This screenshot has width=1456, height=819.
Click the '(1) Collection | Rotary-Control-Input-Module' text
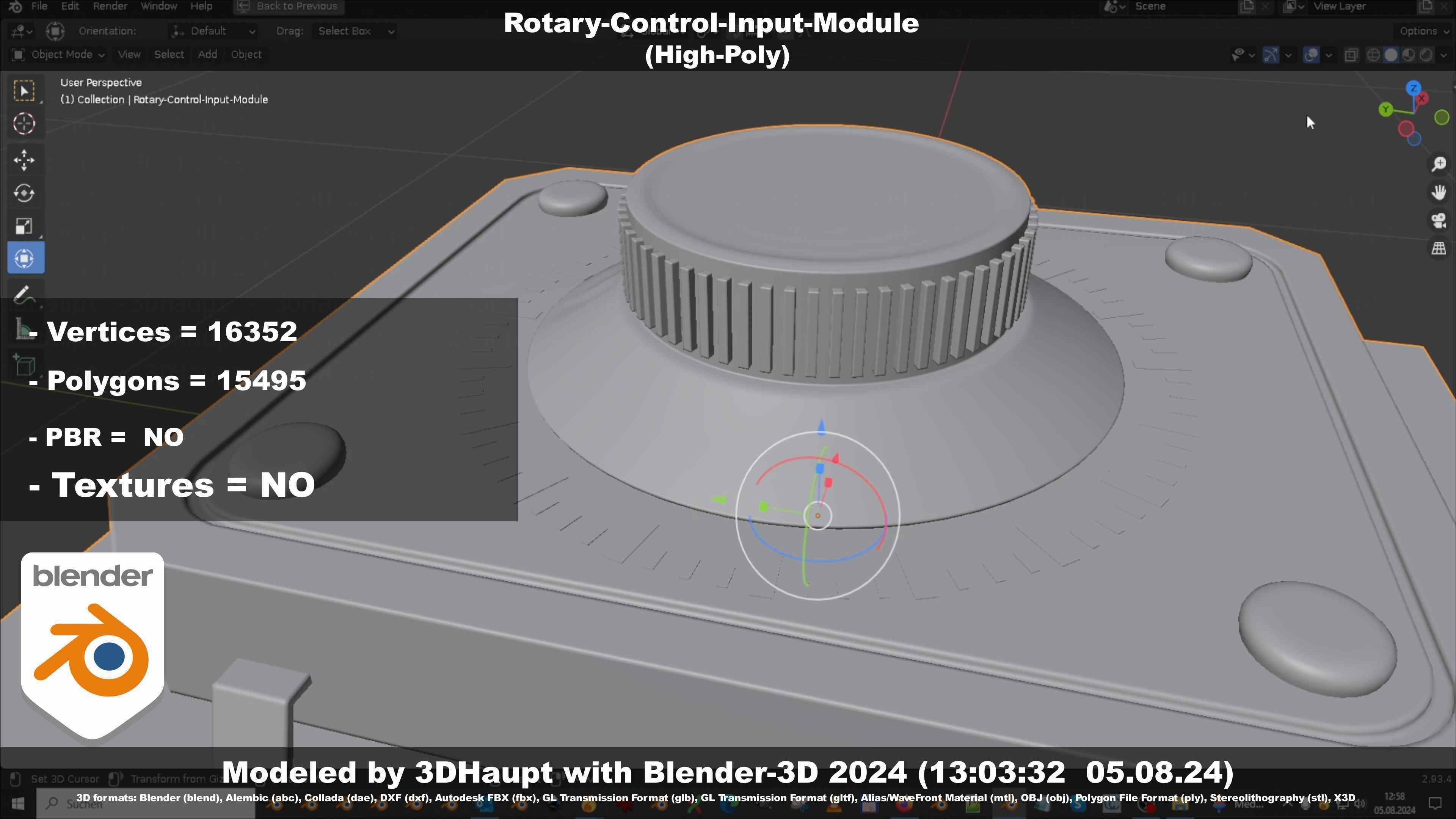click(x=164, y=99)
